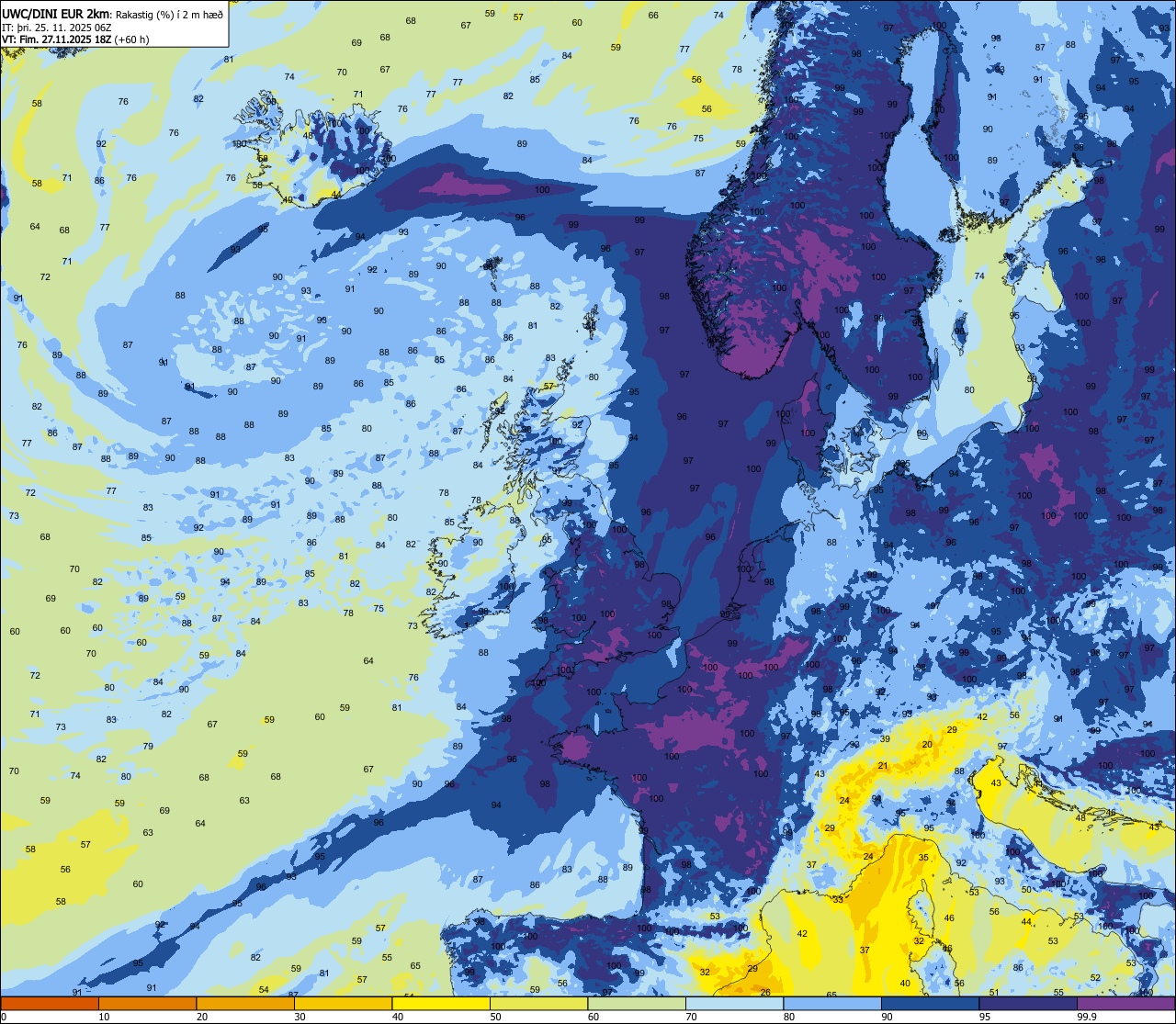
Task: Select the 95–99.9% navy legend swatch
Action: (1028, 1004)
